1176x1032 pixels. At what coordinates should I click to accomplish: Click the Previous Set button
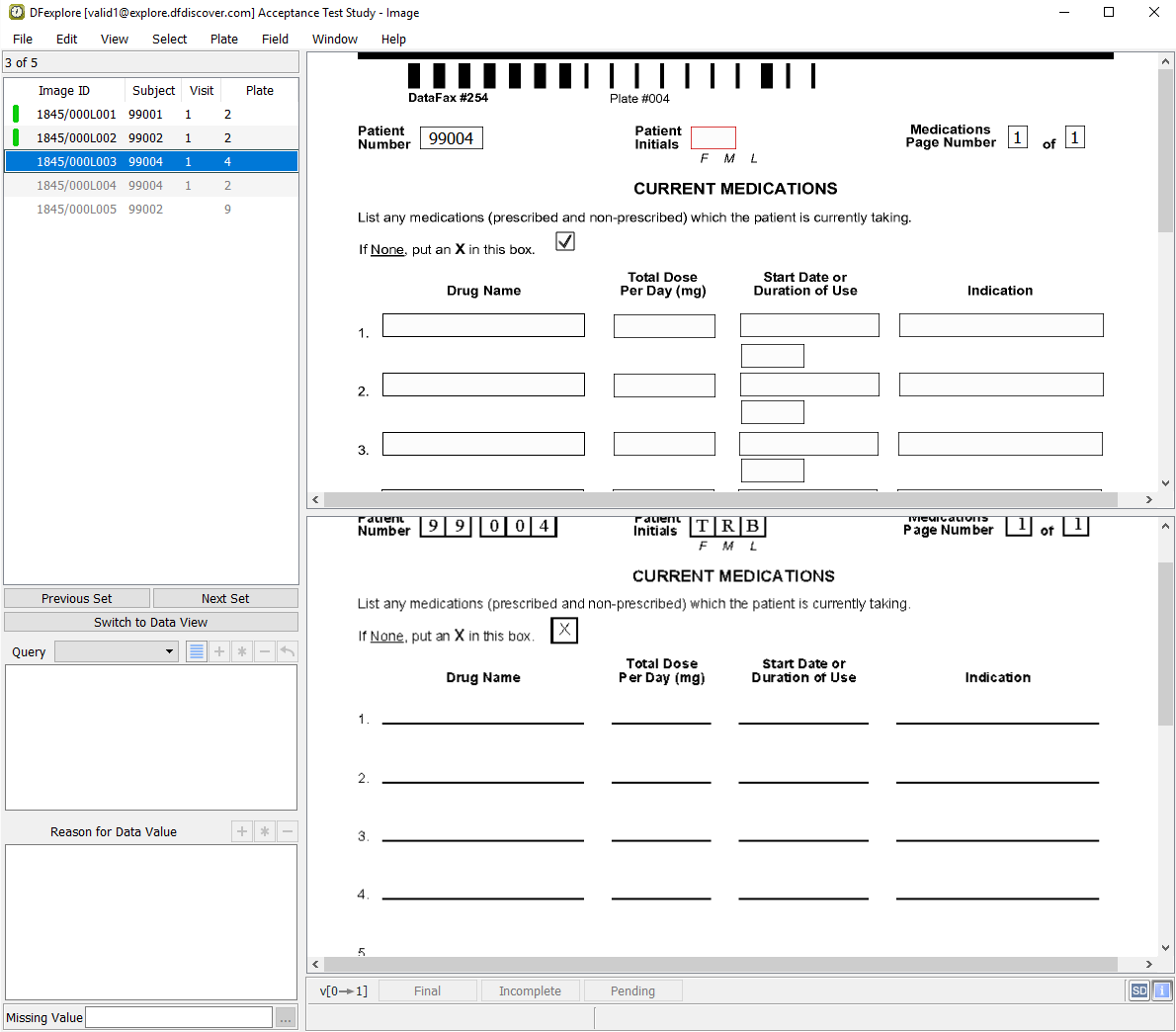click(77, 598)
